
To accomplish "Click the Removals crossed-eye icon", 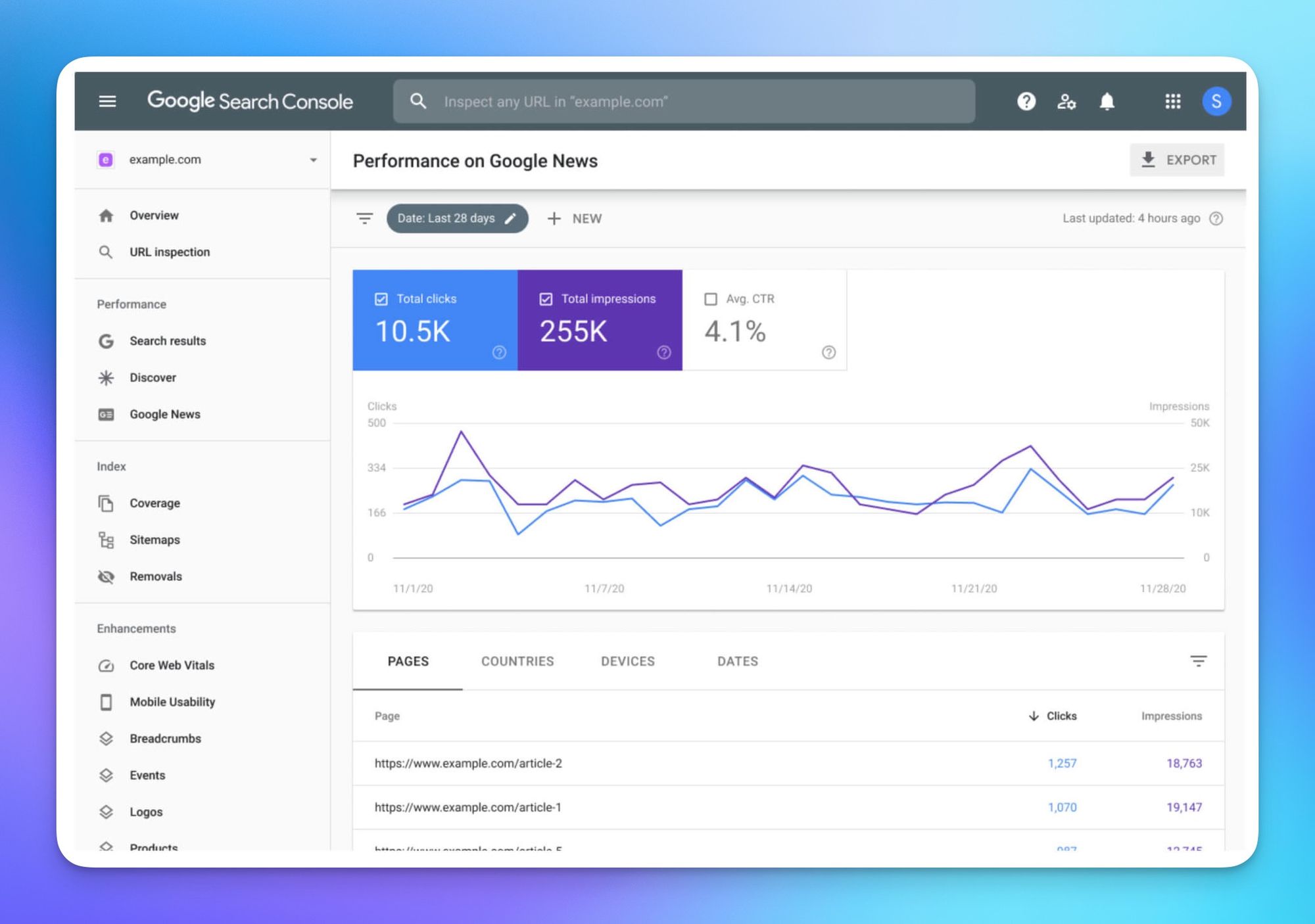I will pyautogui.click(x=106, y=577).
